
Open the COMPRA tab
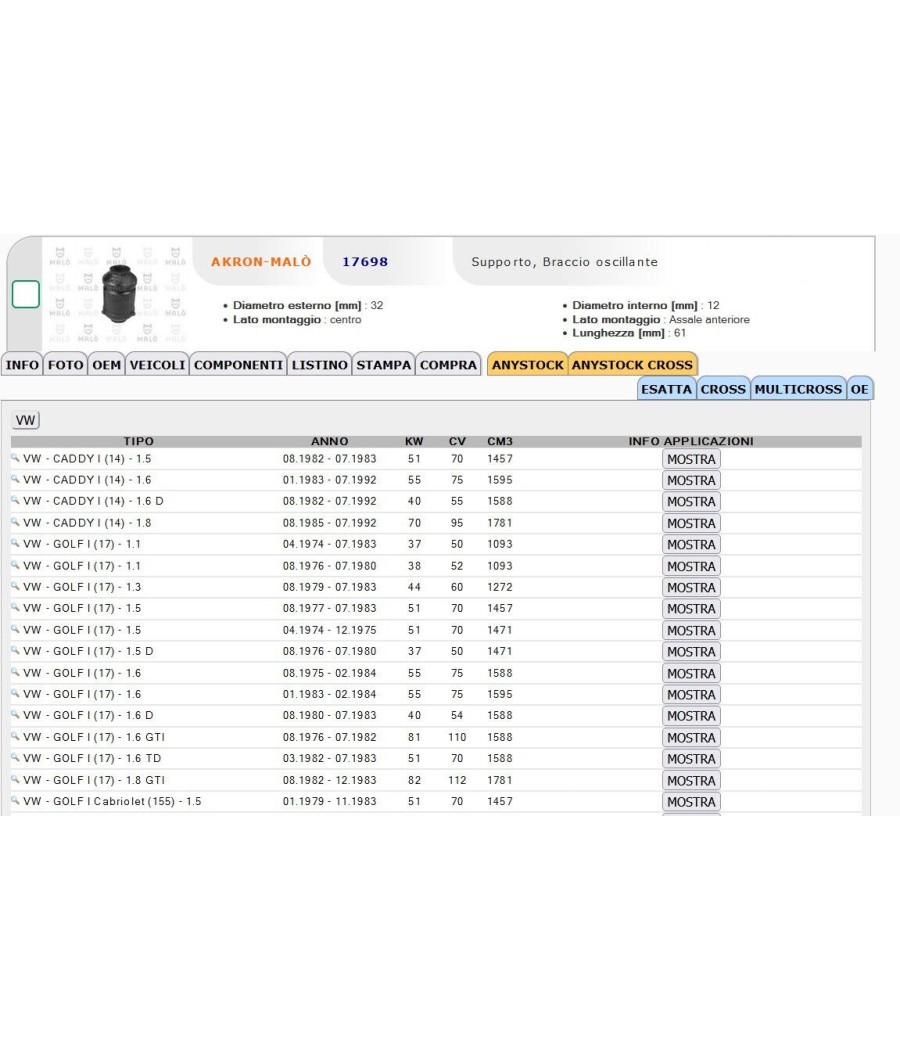[x=449, y=365]
